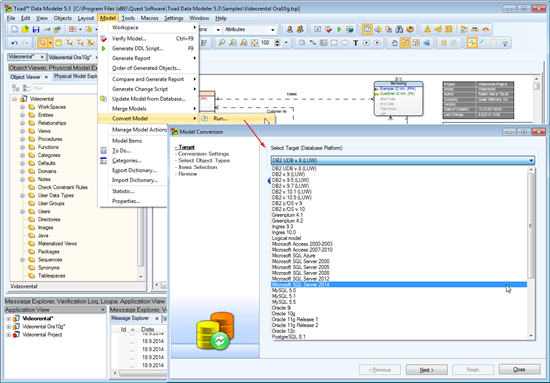550x383 pixels.
Task: Click the Update Model from Database menu icon
Action: [x=103, y=99]
